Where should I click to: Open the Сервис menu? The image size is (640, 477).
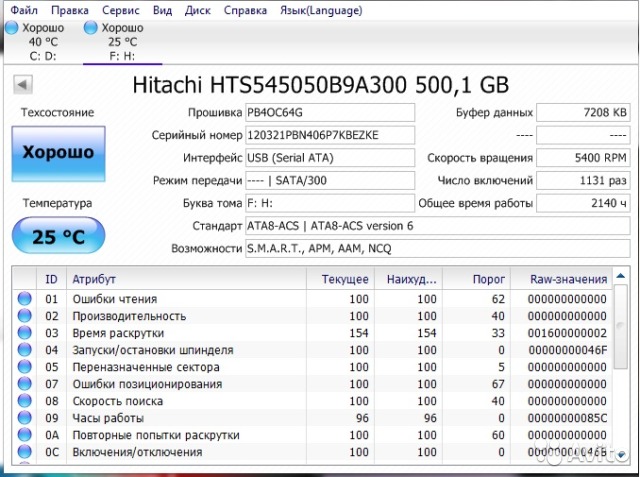tap(121, 10)
